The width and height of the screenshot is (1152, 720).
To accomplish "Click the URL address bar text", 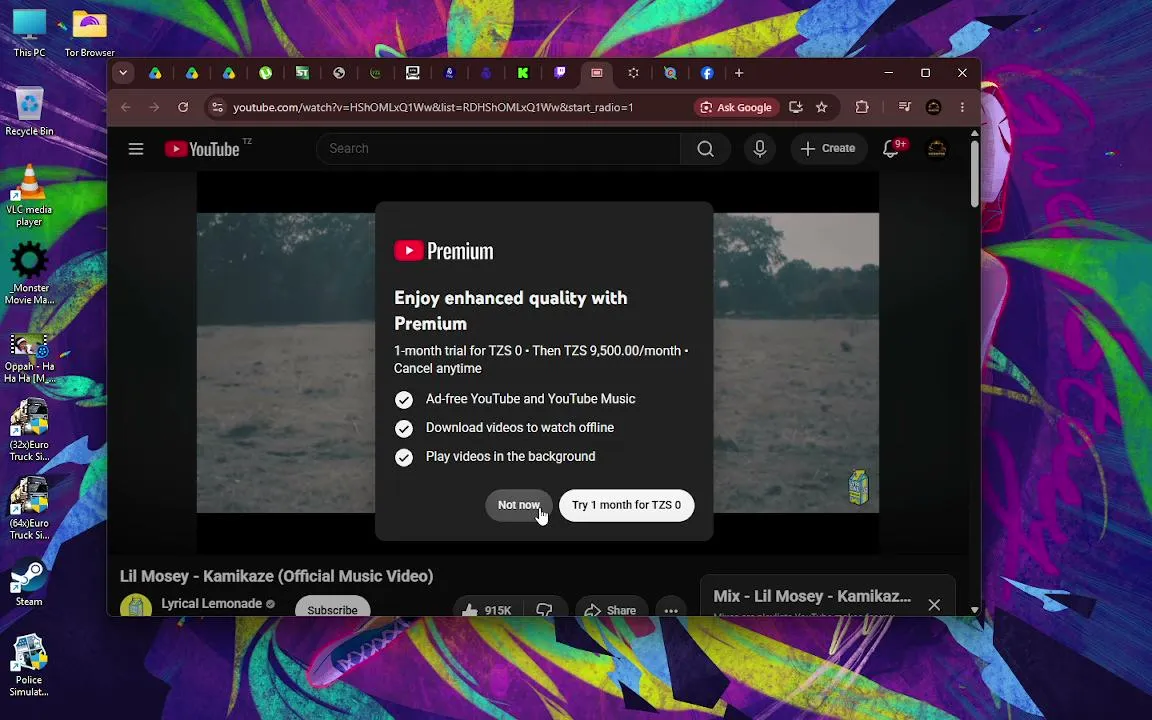I will 433,107.
